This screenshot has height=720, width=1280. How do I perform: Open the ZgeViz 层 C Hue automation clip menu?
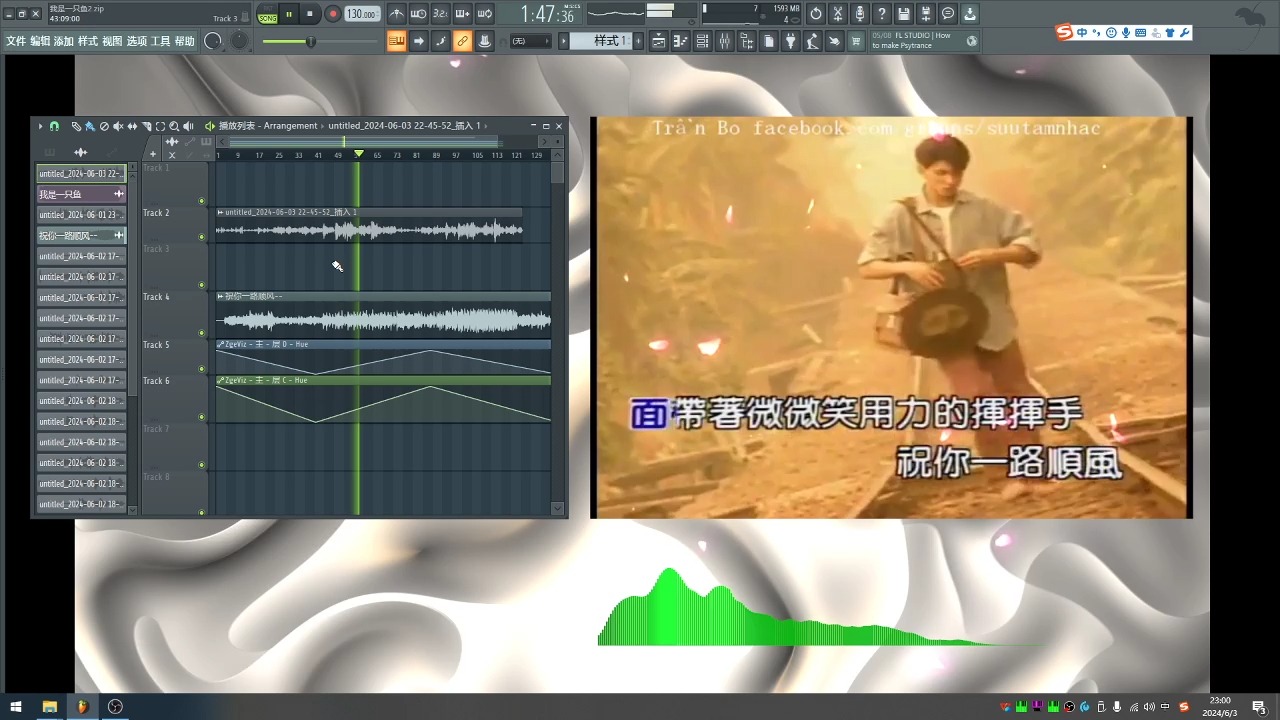pos(221,380)
